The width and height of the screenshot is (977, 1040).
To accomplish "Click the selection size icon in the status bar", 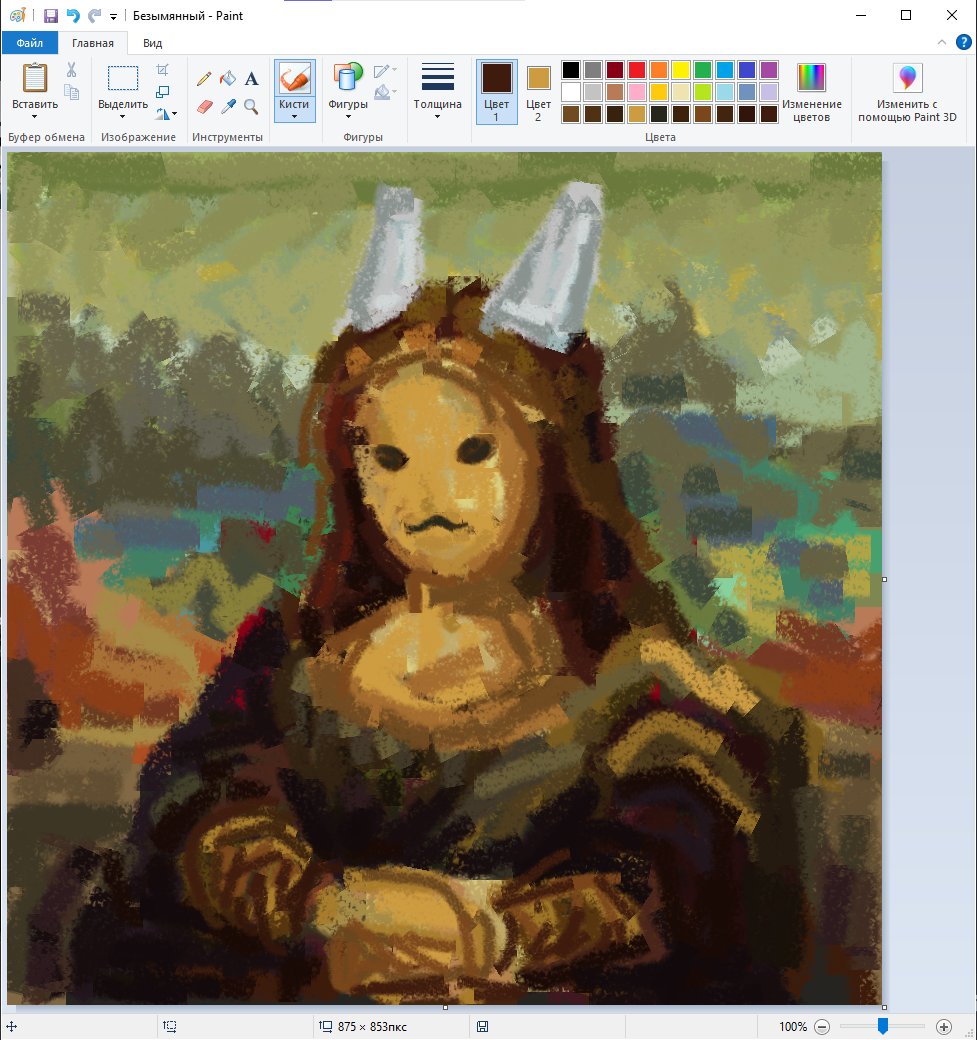I will [170, 1027].
